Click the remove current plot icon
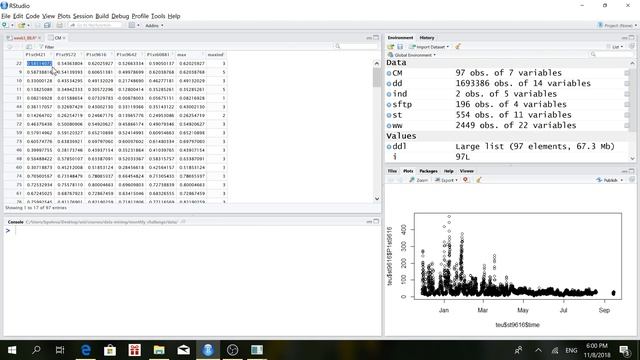The image size is (640, 360). 466,180
